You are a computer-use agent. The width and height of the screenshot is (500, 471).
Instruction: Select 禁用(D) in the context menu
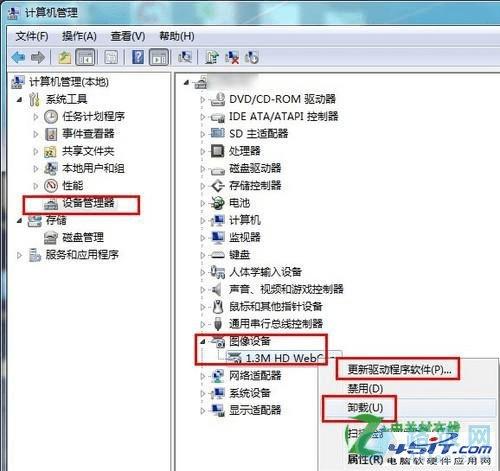(365, 388)
